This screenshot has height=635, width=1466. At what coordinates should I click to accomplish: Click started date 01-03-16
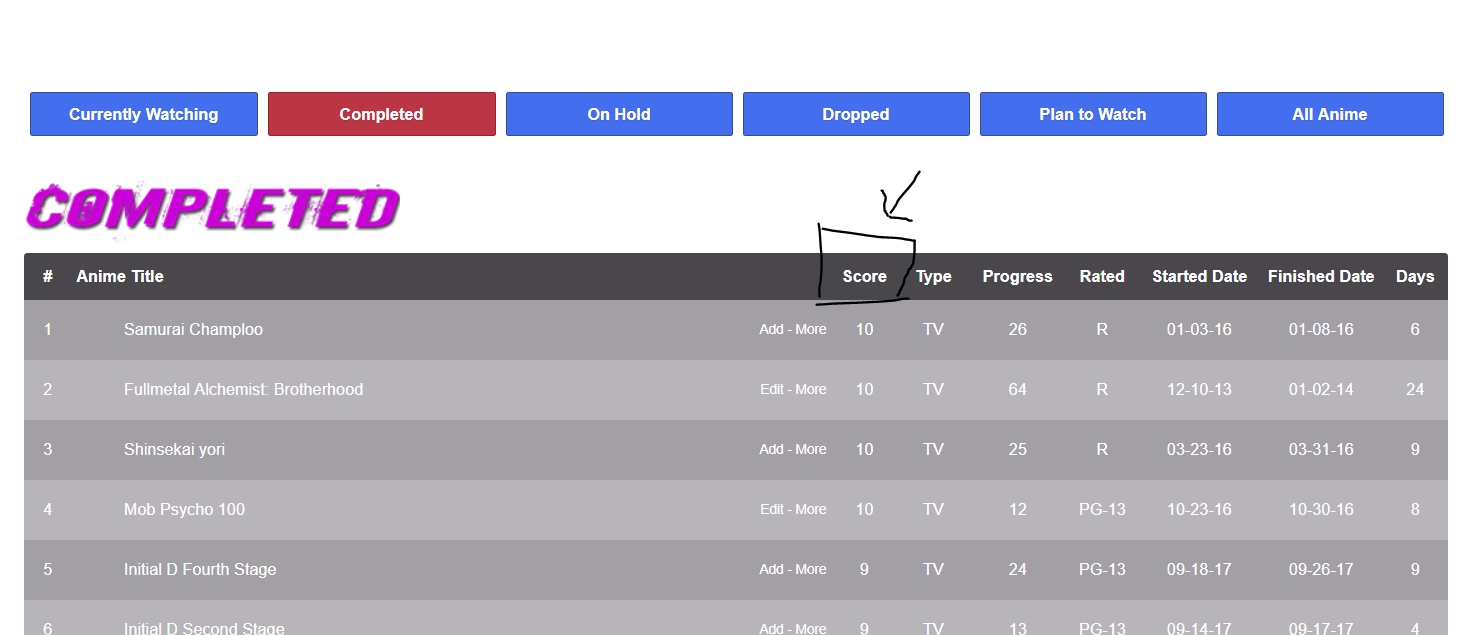point(1199,329)
